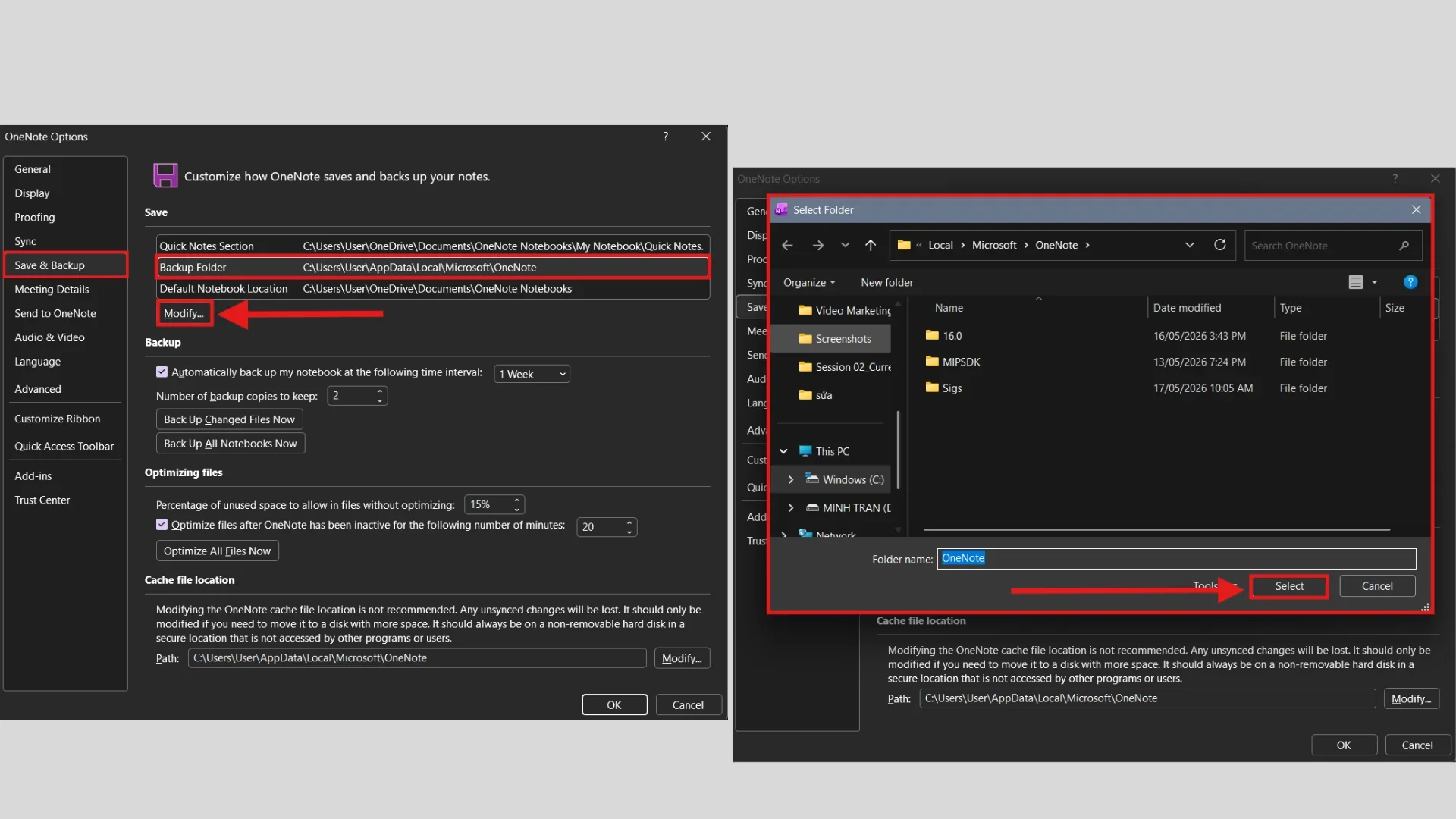Click Select button in folder dialog
The image size is (1456, 819).
1289,586
